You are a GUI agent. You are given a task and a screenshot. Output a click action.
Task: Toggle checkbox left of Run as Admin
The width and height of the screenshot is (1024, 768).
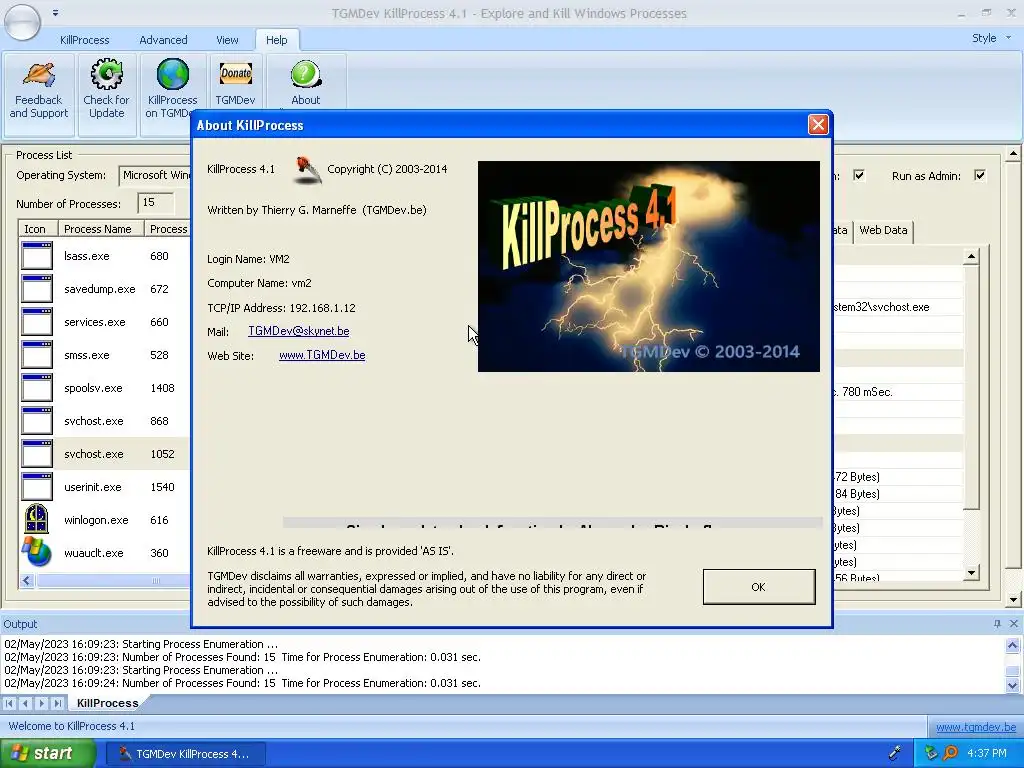click(x=859, y=175)
